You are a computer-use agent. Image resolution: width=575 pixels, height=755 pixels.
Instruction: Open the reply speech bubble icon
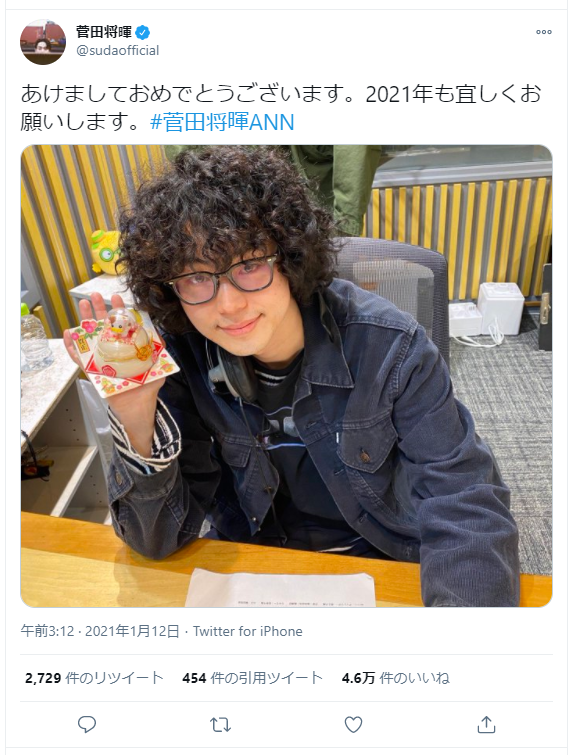point(87,724)
